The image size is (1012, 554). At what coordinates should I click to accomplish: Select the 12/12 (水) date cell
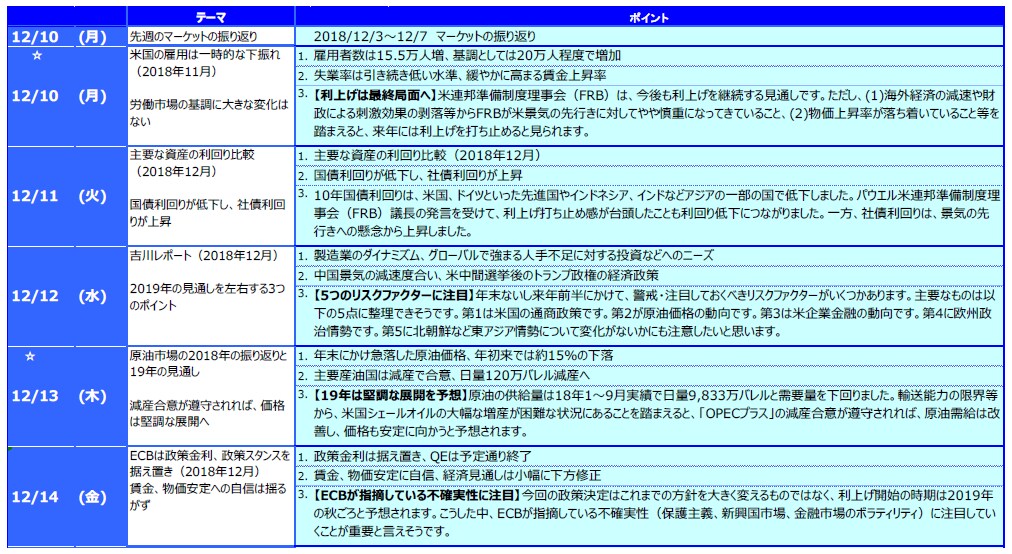(64, 296)
